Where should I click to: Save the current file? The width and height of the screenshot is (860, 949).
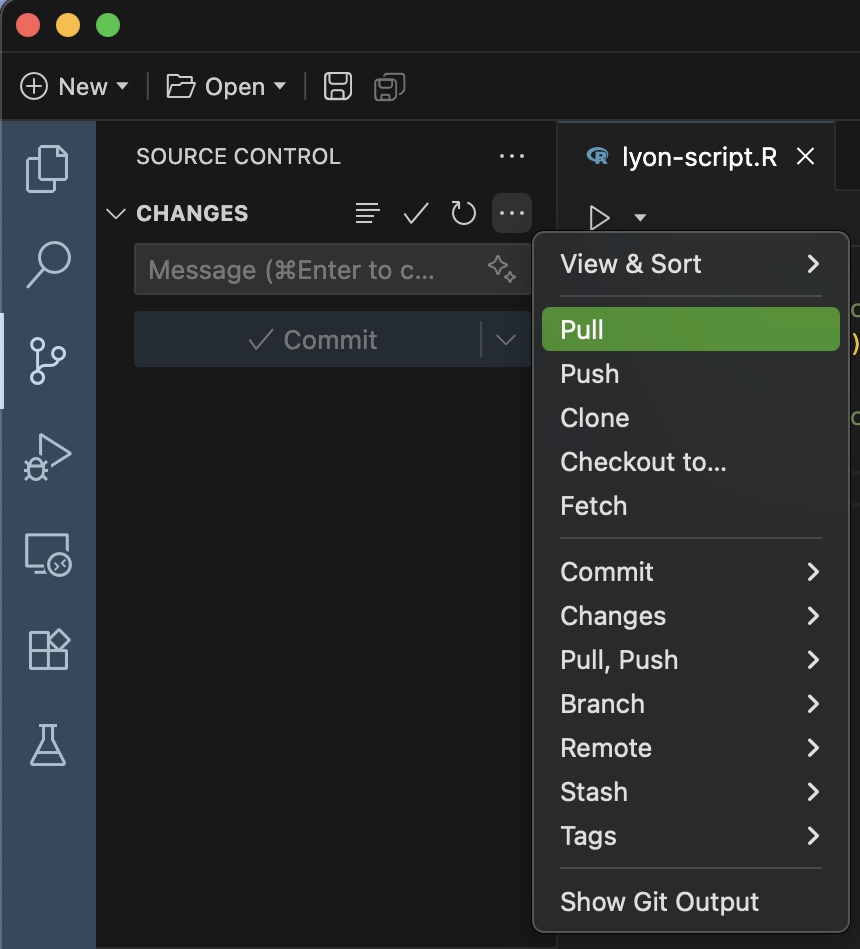(337, 86)
